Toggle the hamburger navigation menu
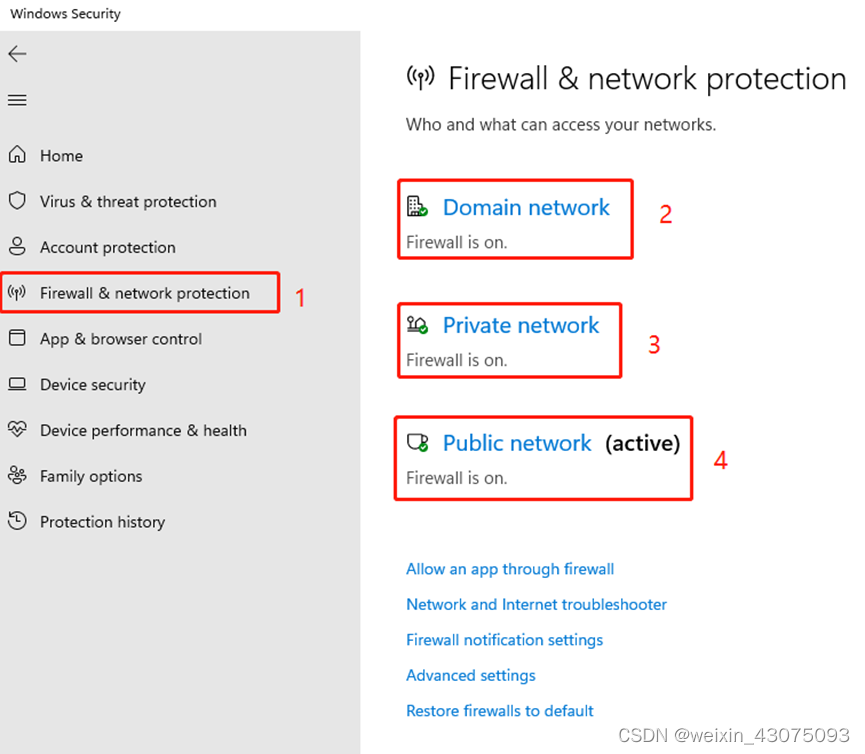 (17, 100)
